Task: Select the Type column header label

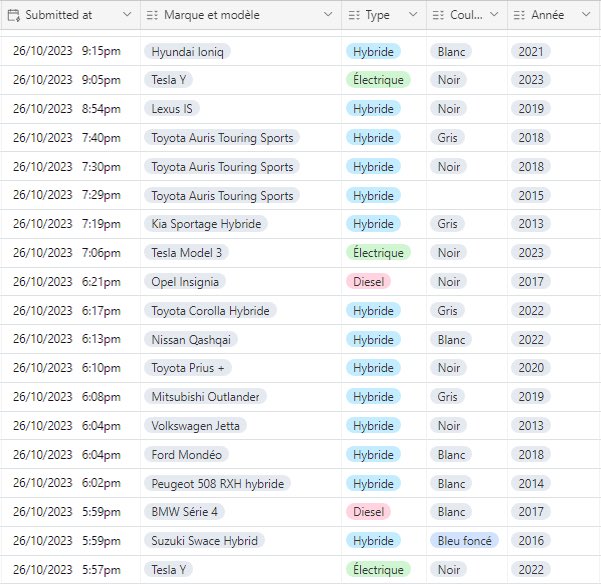Action: pos(377,15)
